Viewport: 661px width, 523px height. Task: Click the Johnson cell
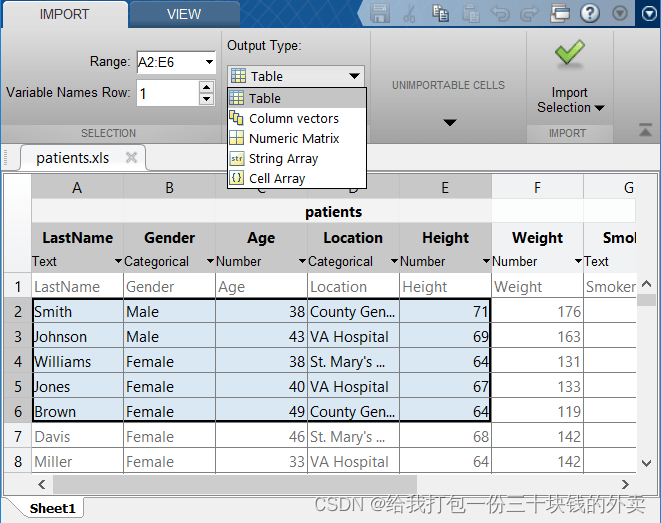tap(78, 337)
